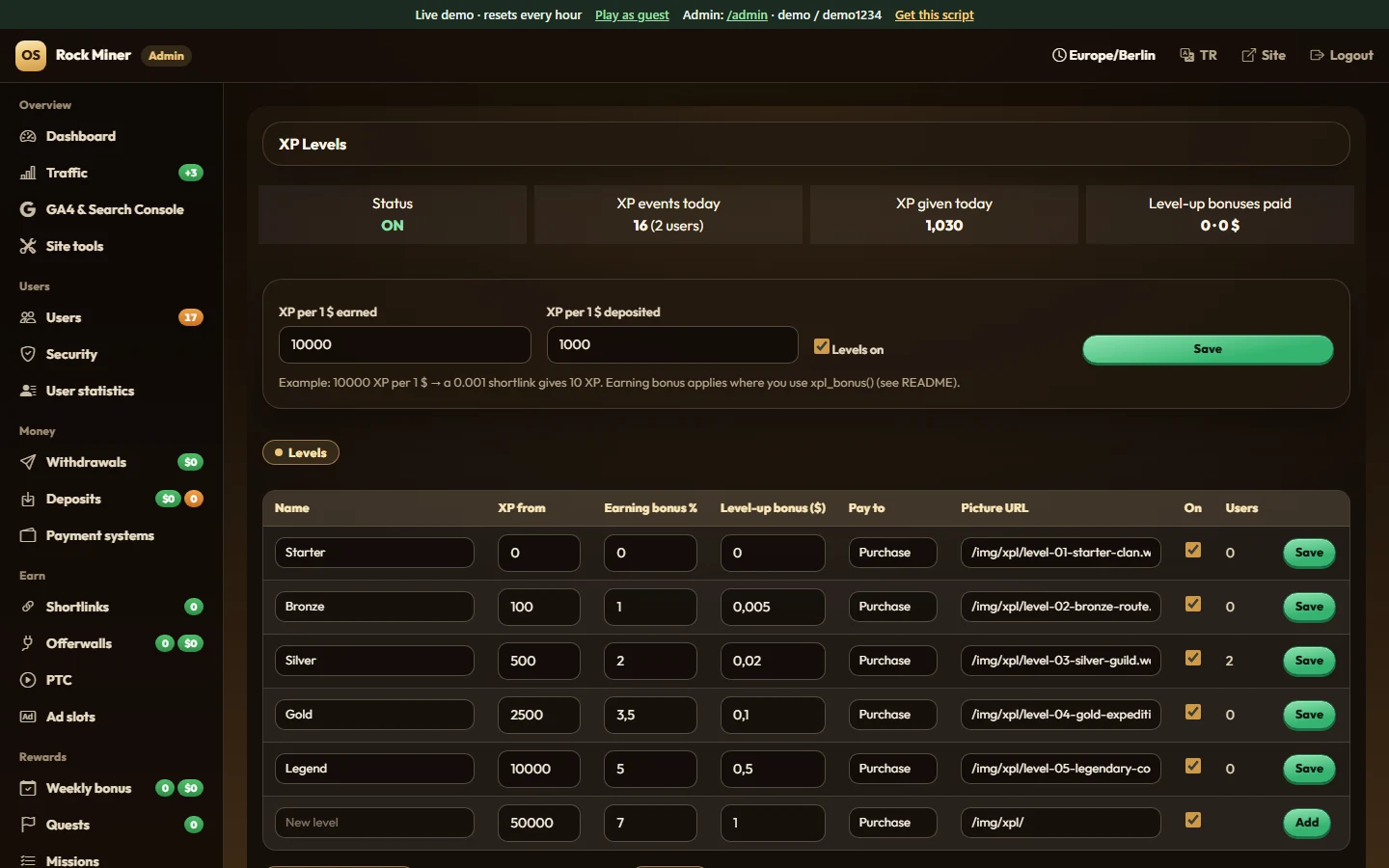Screen dimensions: 1389x868
Task: Toggle the On checkbox for Gold level
Action: pos(1193,712)
